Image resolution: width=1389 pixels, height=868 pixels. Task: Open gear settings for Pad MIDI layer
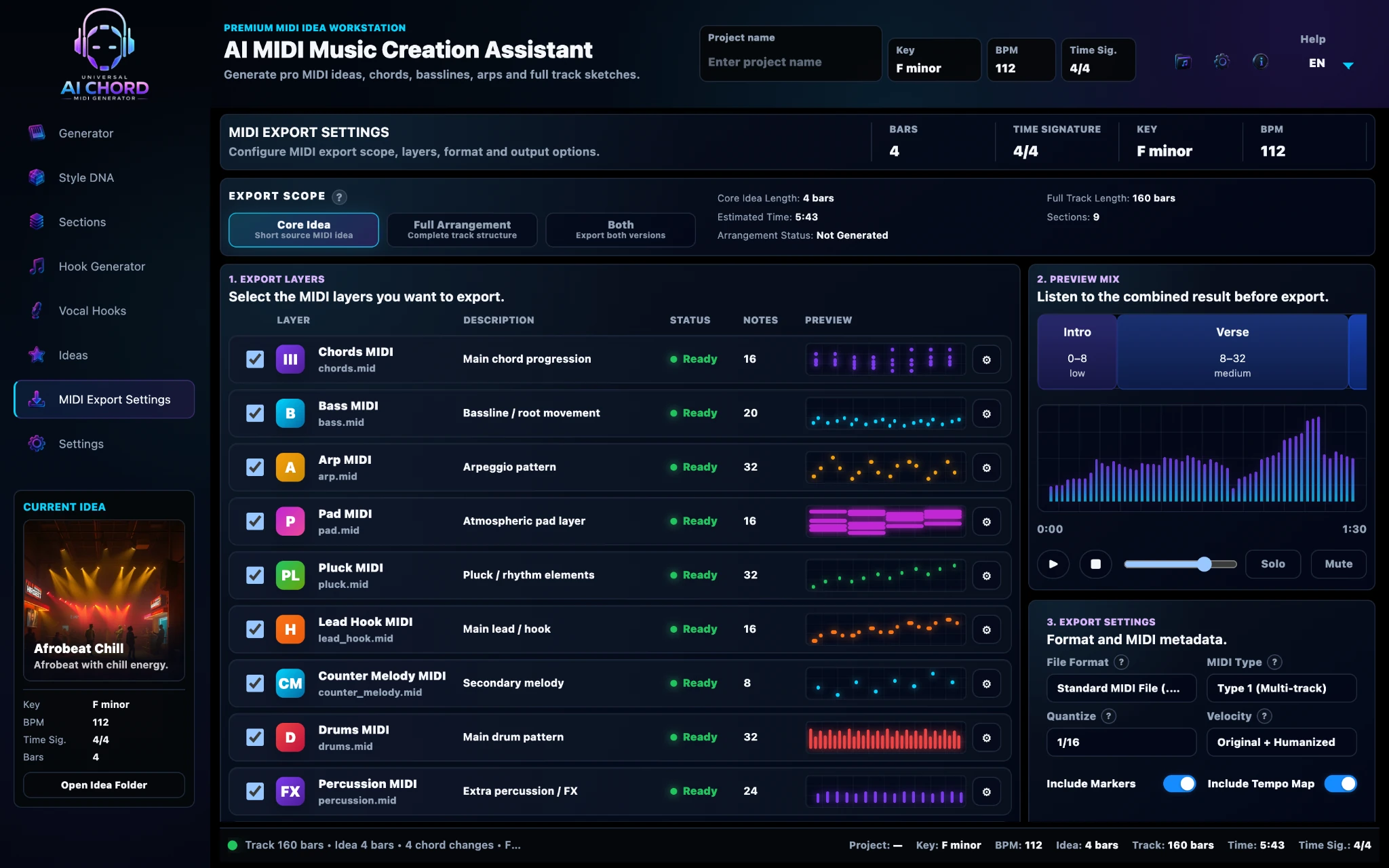point(986,521)
